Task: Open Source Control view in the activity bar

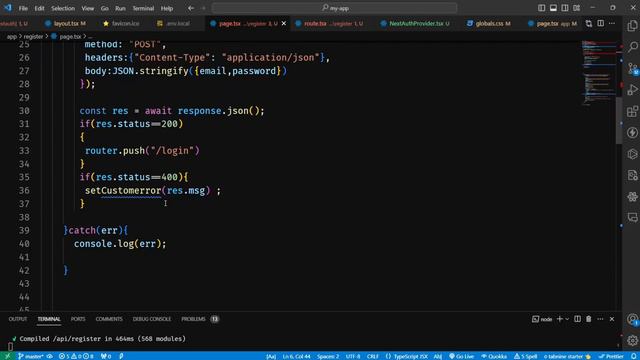Action: point(632,68)
